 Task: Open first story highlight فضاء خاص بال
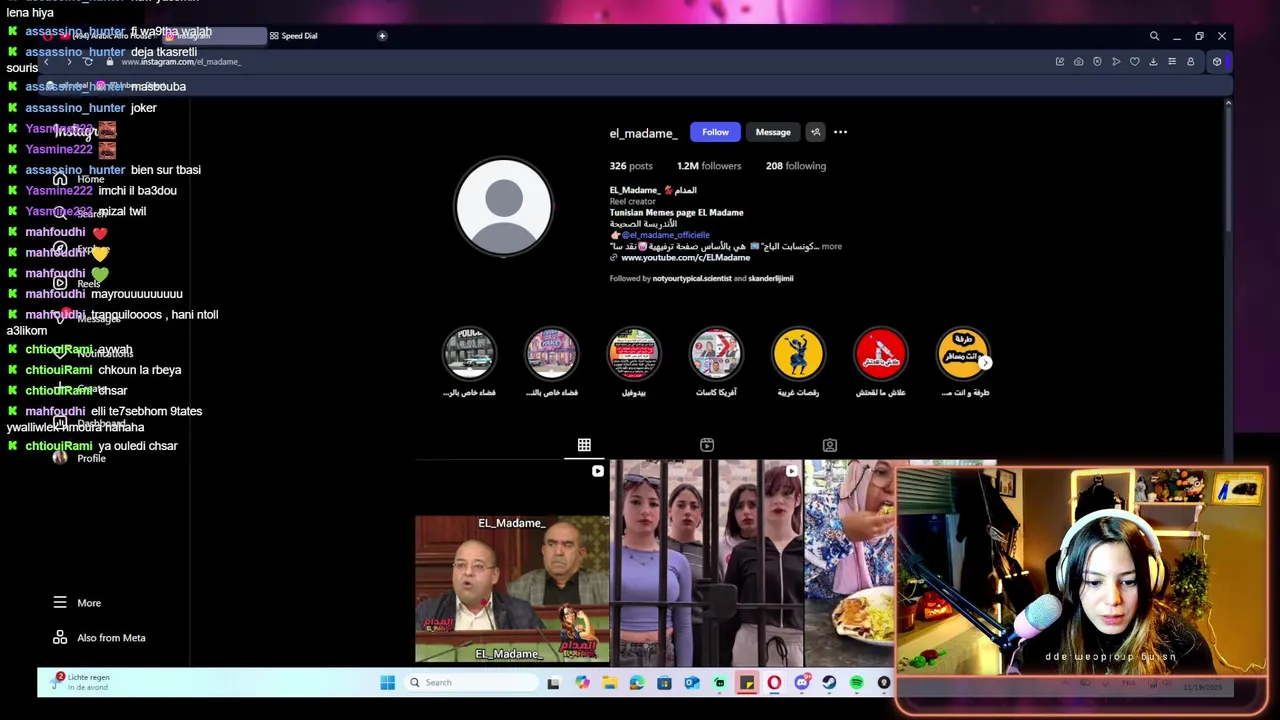(469, 354)
